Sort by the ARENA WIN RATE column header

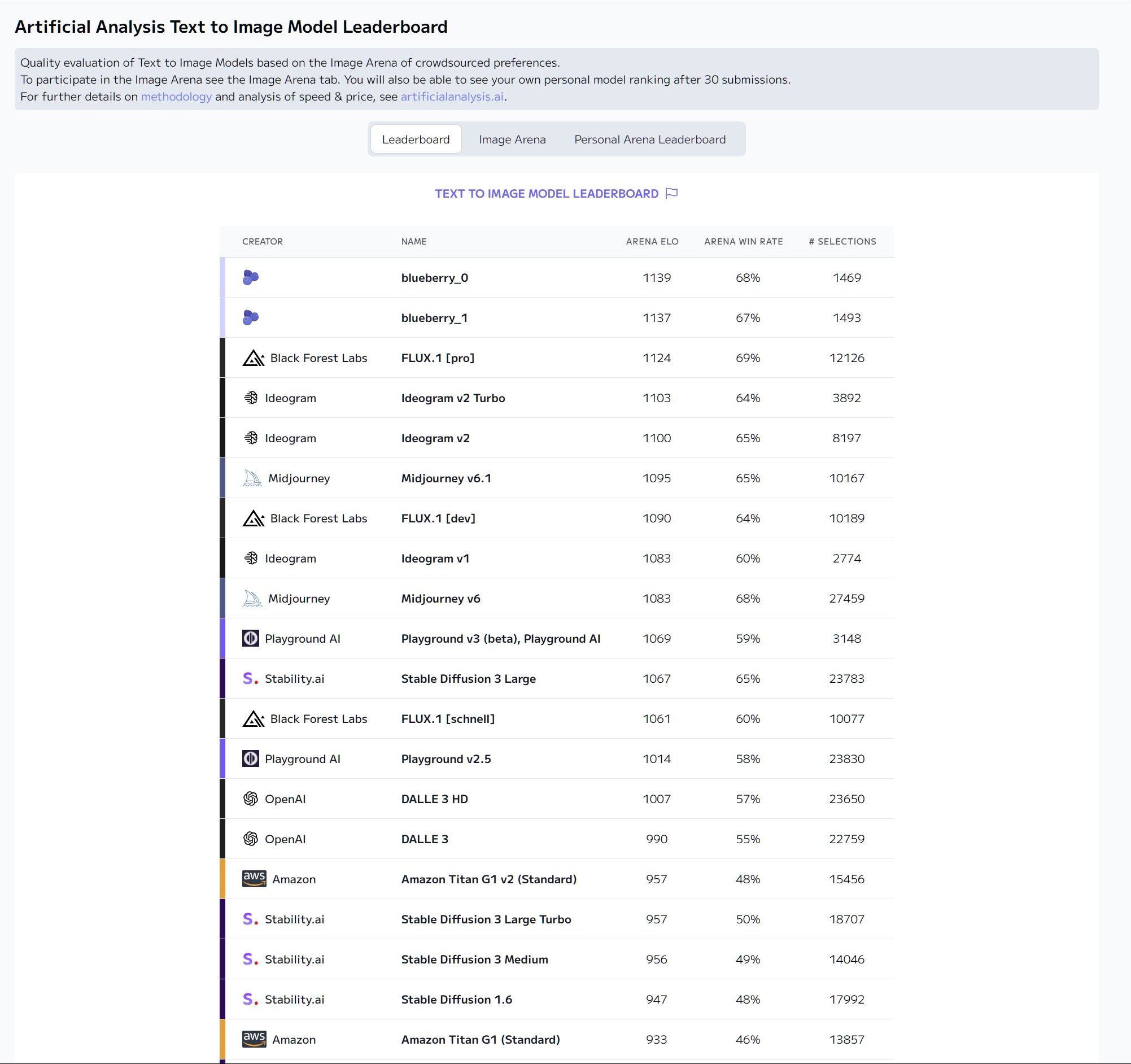click(x=744, y=241)
